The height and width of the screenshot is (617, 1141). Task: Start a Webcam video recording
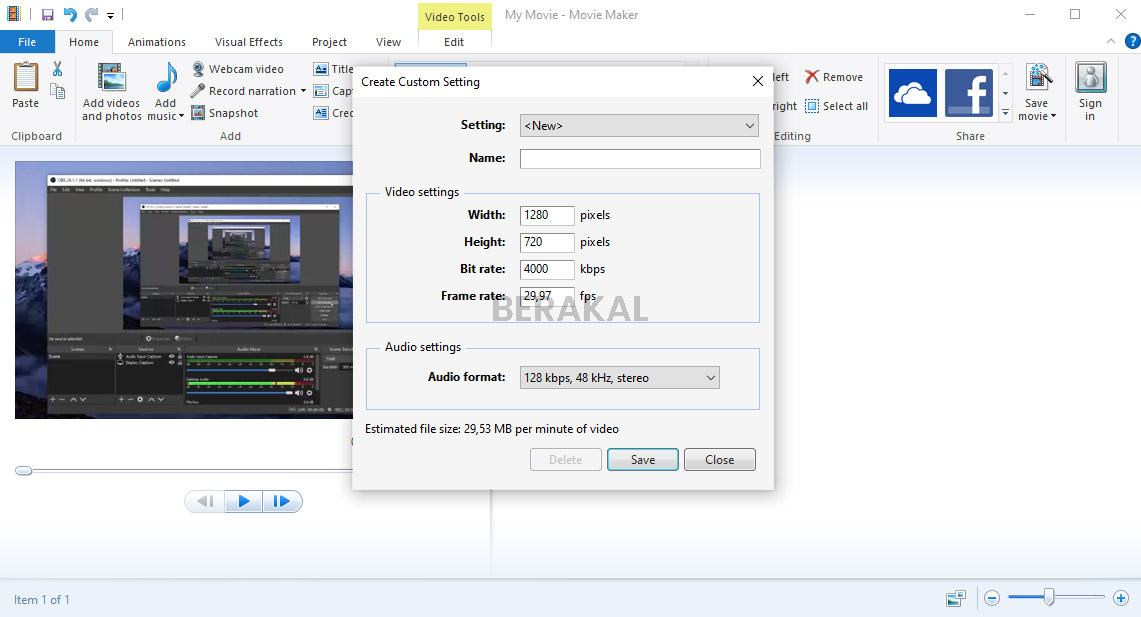pyautogui.click(x=244, y=68)
